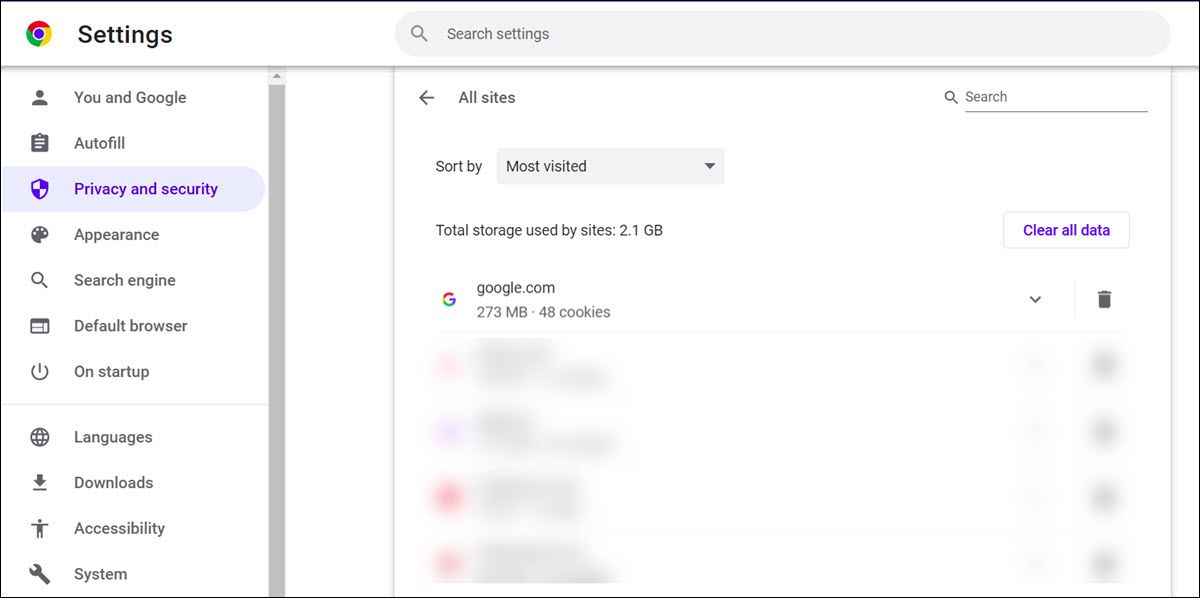The height and width of the screenshot is (598, 1200).
Task: Select the You and Google menu item
Action: [130, 97]
